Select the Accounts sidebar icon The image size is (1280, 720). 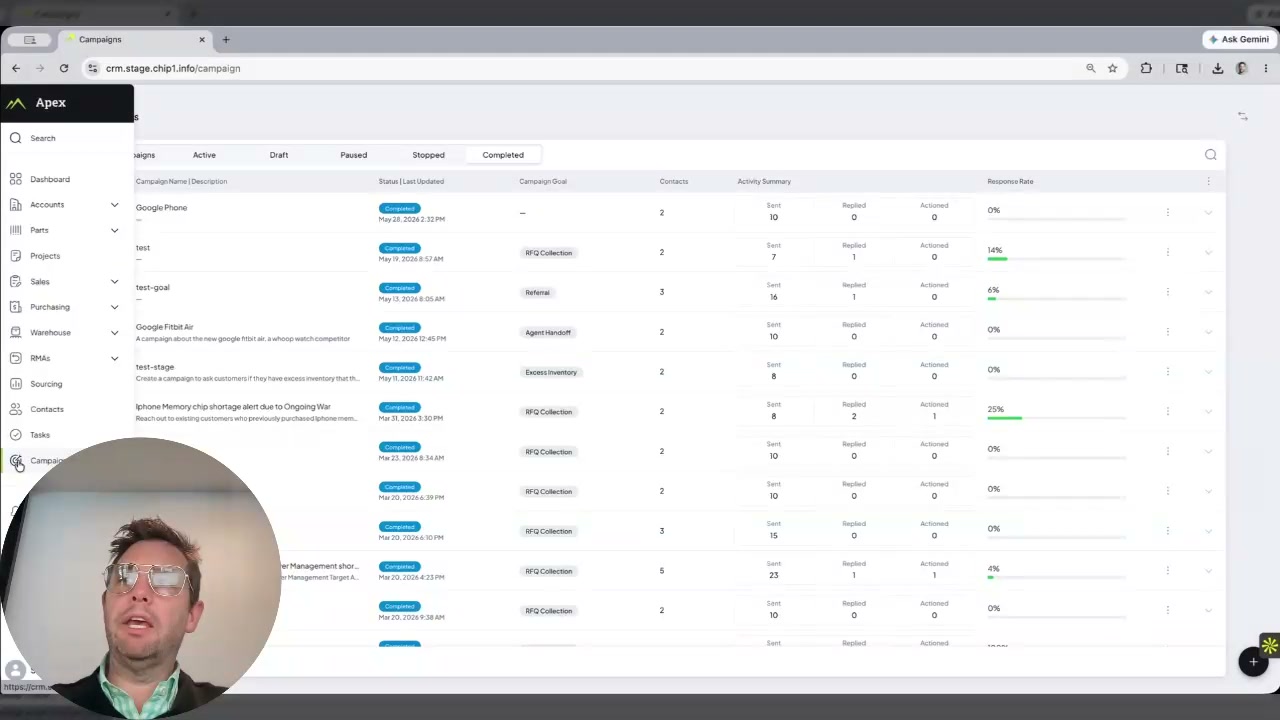point(15,205)
